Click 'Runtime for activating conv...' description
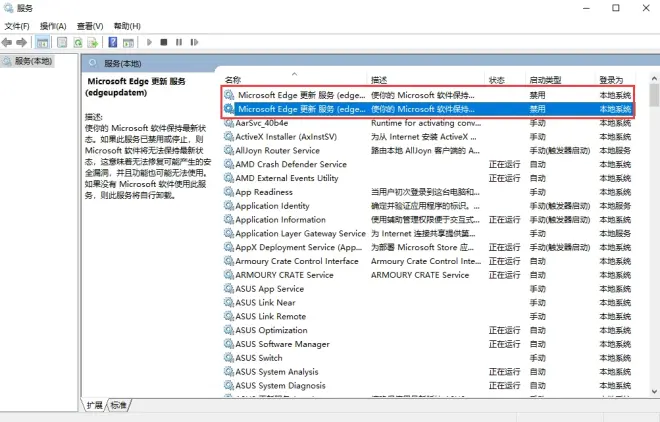Image resolution: width=660 pixels, height=422 pixels. coord(426,123)
